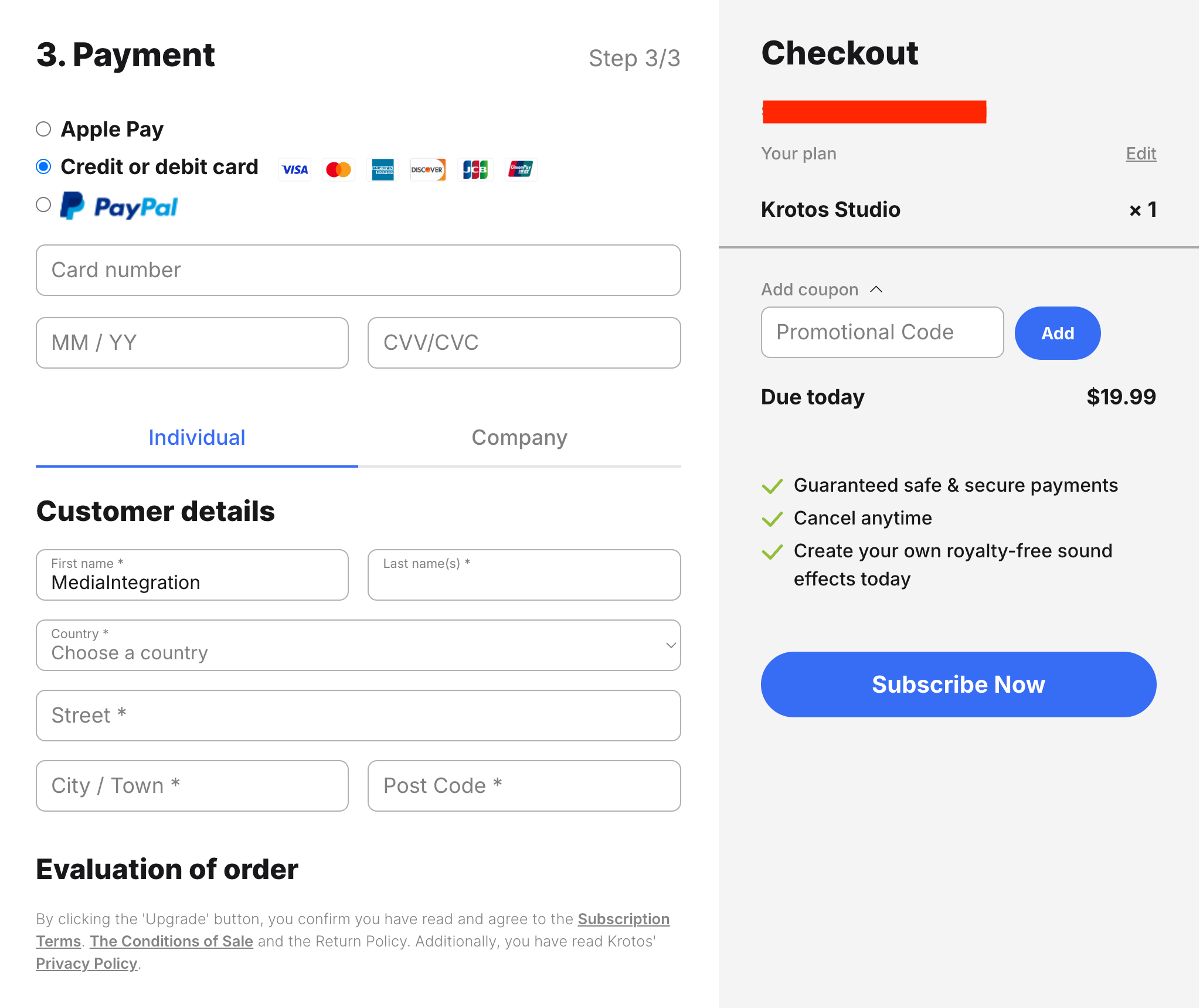Select Credit or debit card option
This screenshot has height=1008, width=1203.
[43, 167]
